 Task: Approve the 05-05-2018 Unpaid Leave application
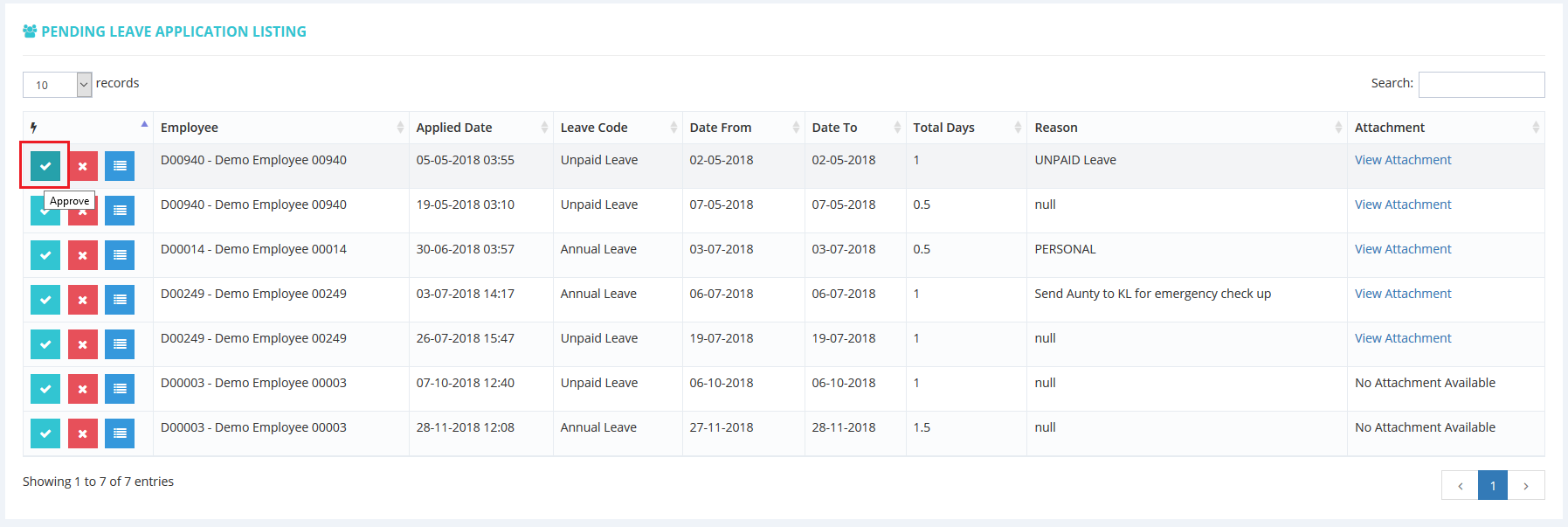[45, 166]
